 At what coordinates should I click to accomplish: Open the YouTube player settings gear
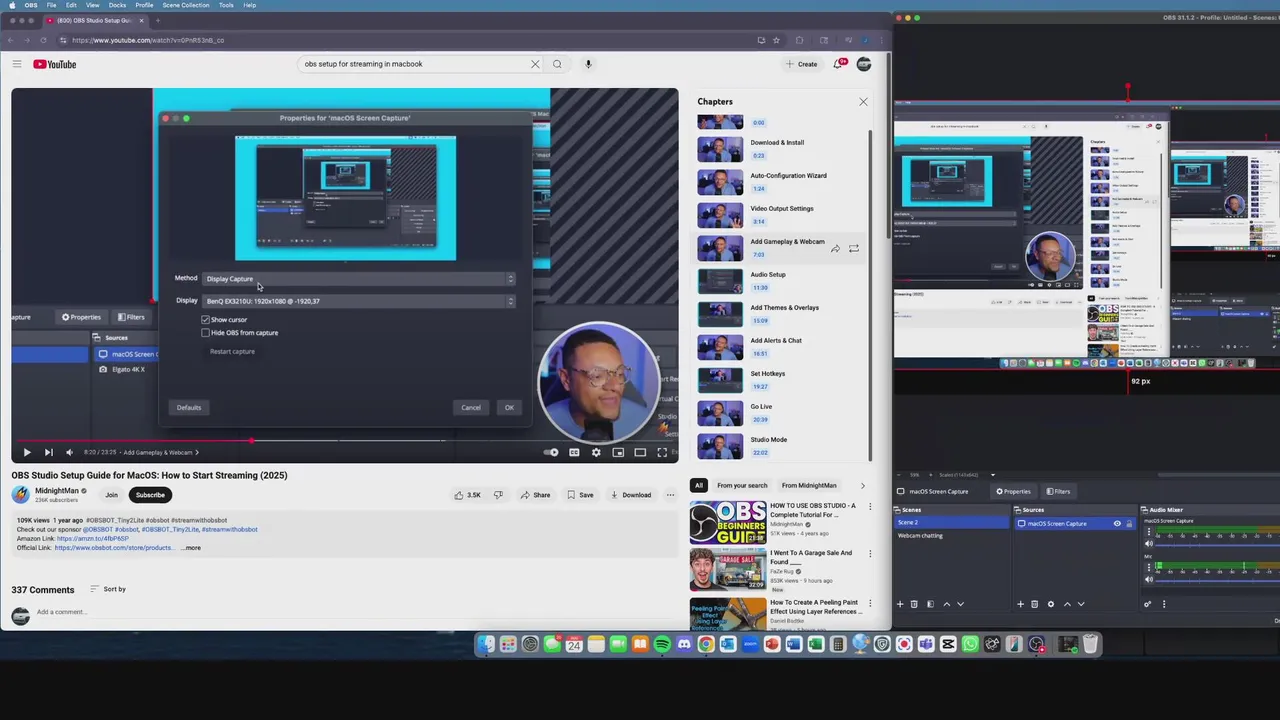point(596,452)
